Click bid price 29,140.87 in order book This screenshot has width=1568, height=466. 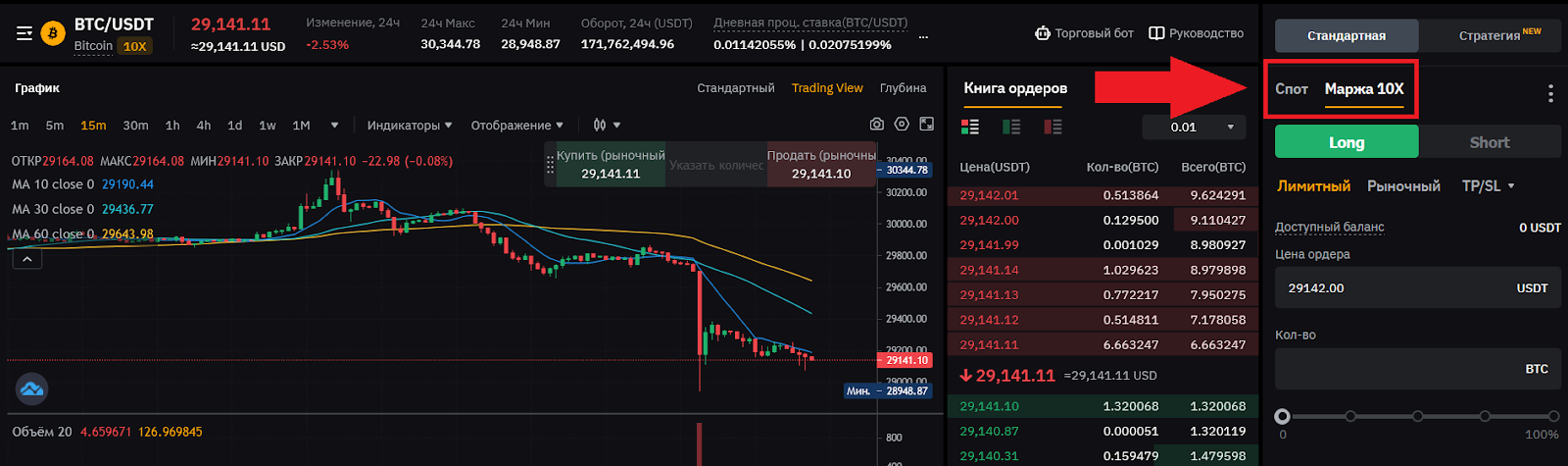pyautogui.click(x=989, y=431)
